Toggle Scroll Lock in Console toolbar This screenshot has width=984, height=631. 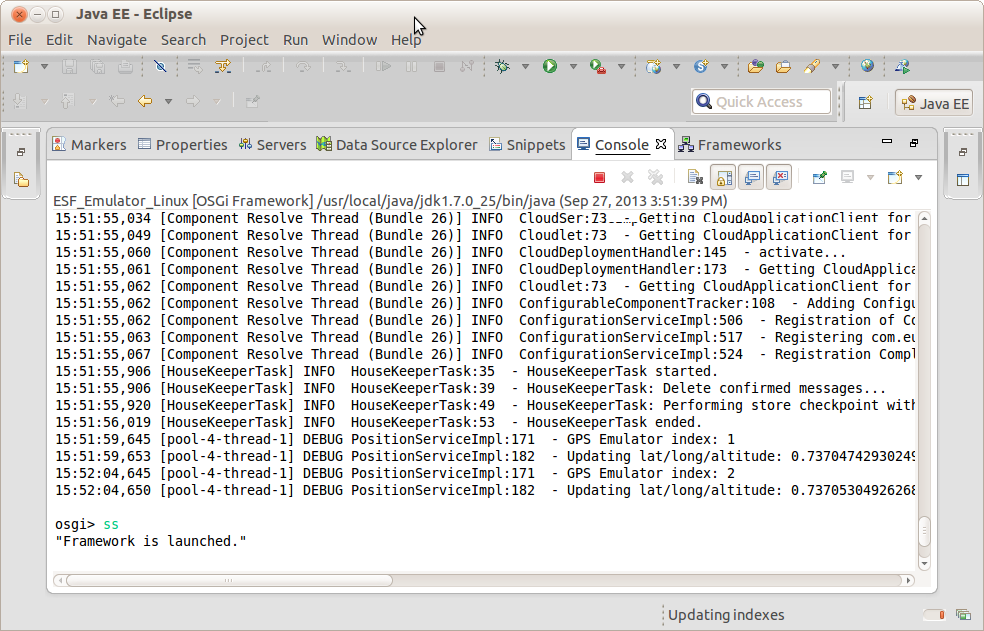723,178
